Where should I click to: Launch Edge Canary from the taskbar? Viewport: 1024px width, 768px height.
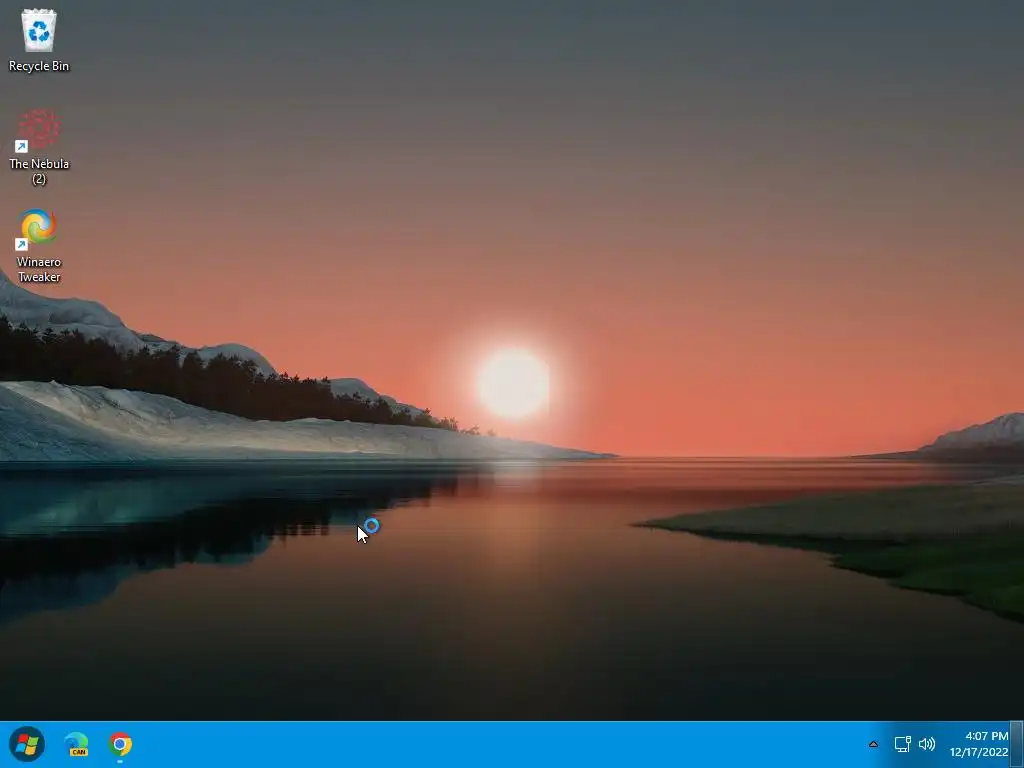[76, 744]
